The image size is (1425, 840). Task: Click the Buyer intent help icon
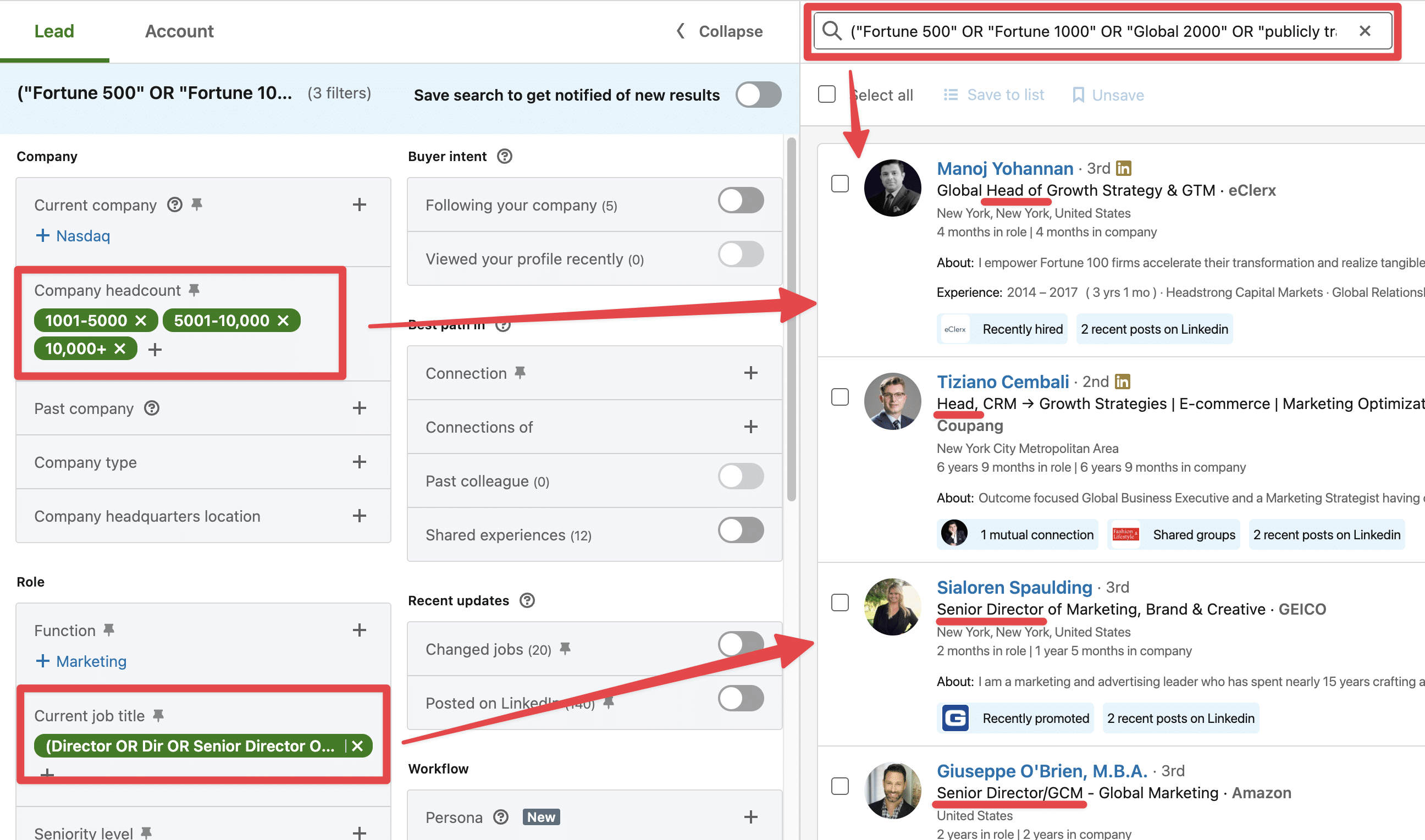(504, 156)
